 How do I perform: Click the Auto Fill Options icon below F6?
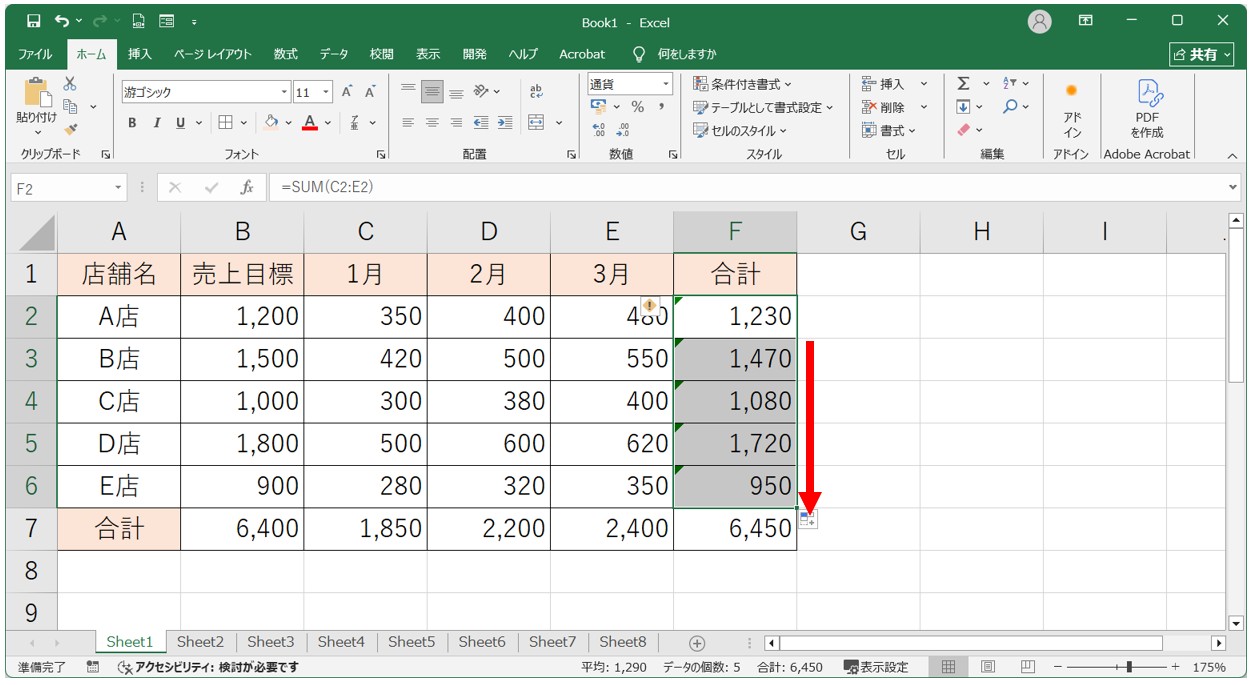click(x=808, y=519)
